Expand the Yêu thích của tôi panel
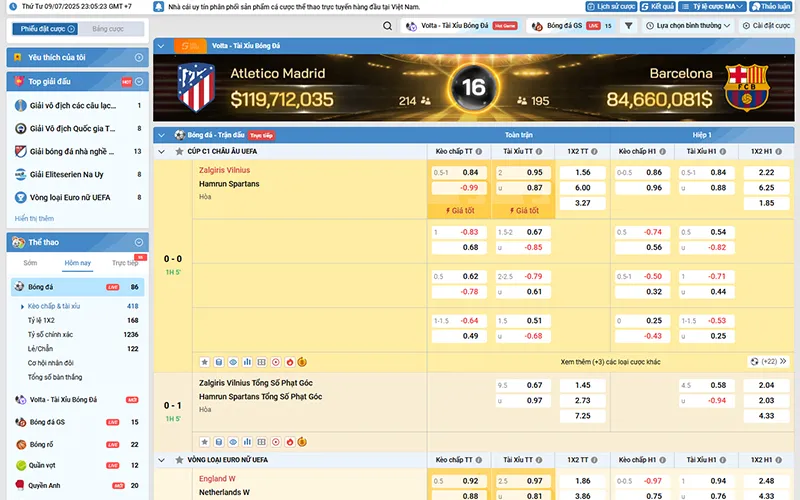The height and width of the screenshot is (500, 800). [139, 58]
